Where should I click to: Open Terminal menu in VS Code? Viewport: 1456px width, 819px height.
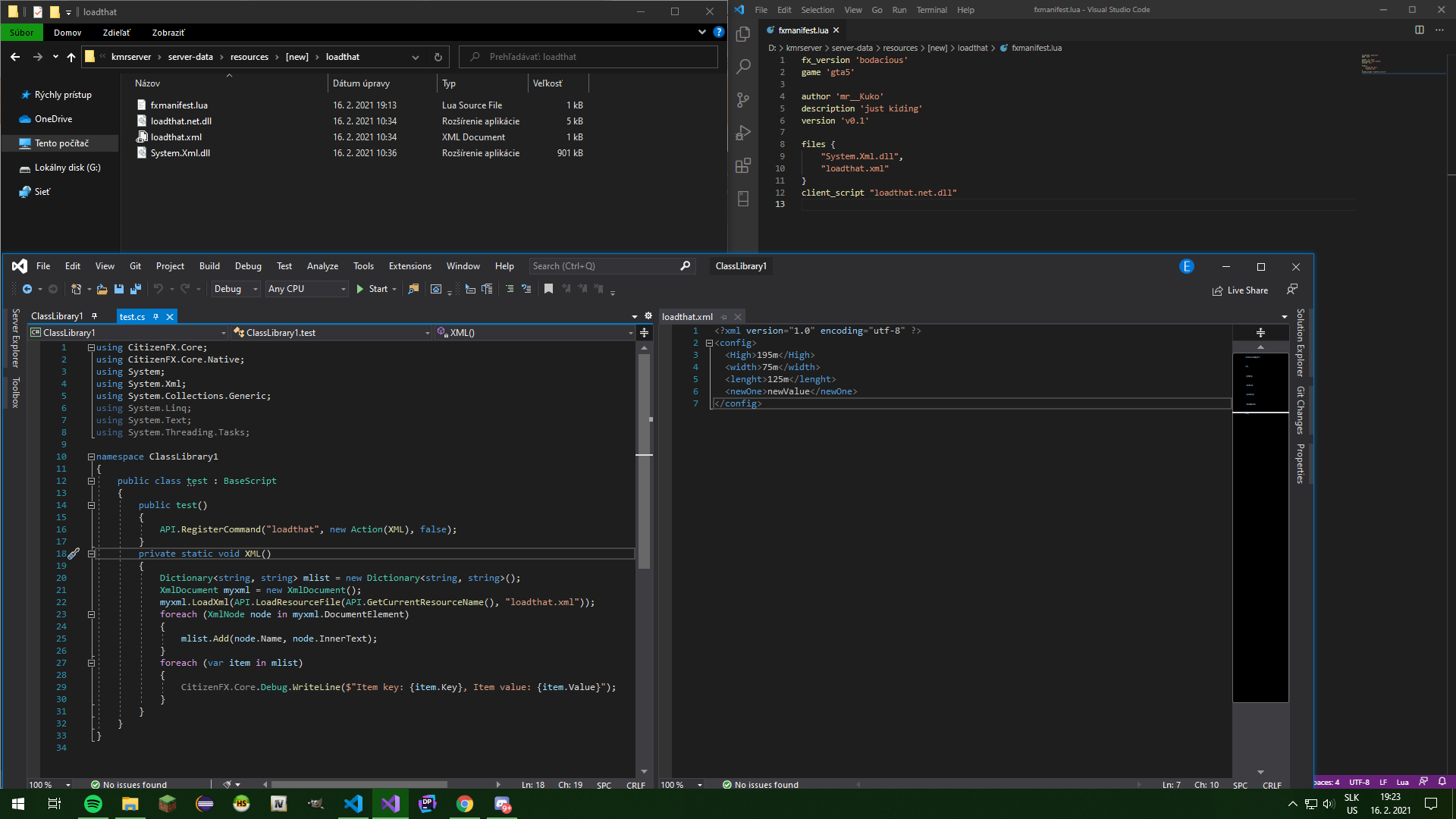(x=931, y=10)
